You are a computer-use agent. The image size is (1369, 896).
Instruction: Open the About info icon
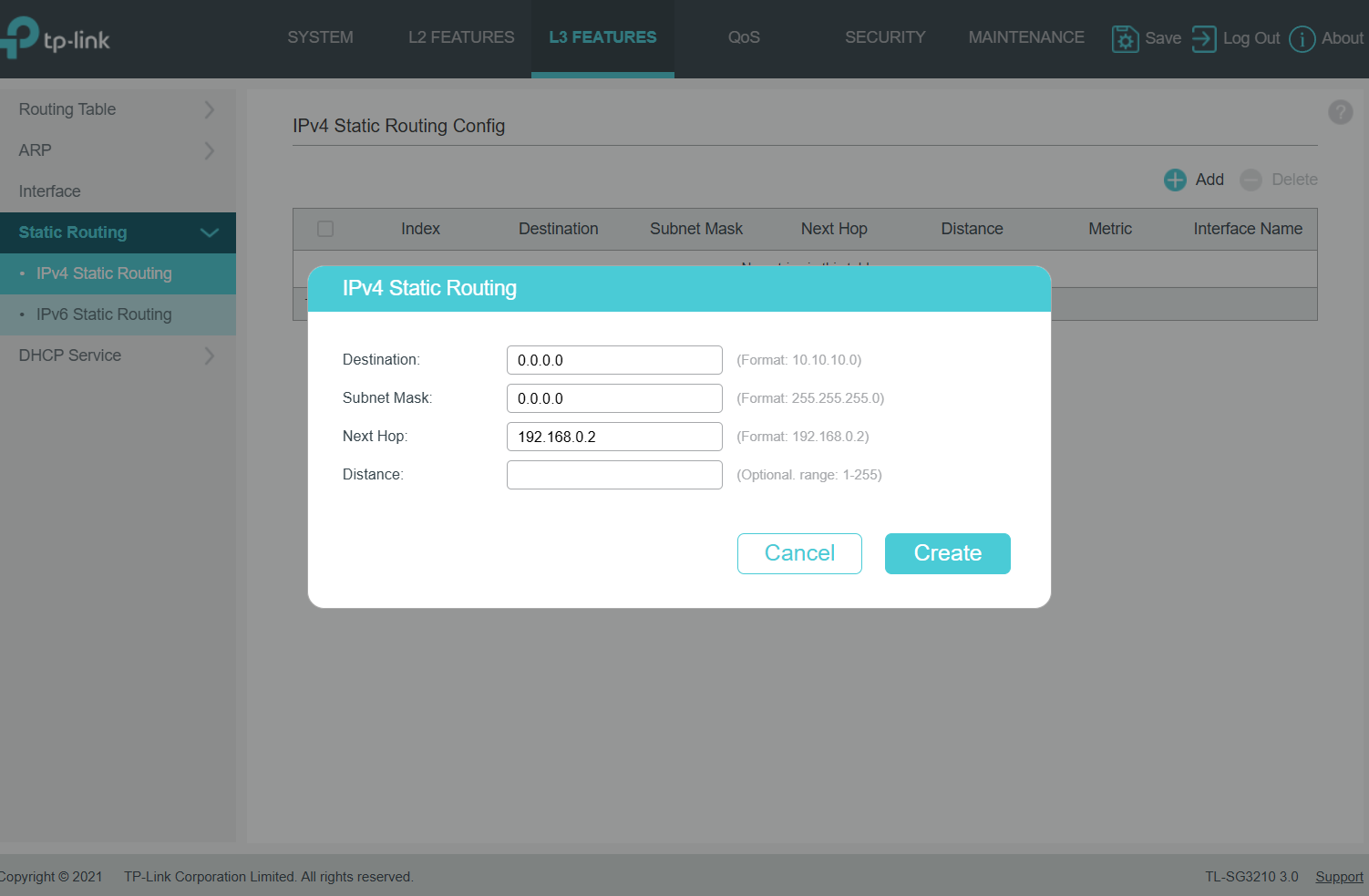pyautogui.click(x=1302, y=38)
